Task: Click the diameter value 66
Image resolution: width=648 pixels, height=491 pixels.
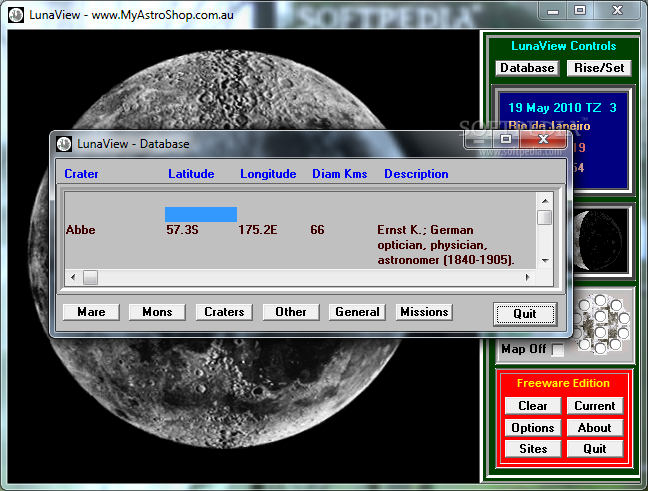Action: click(317, 230)
